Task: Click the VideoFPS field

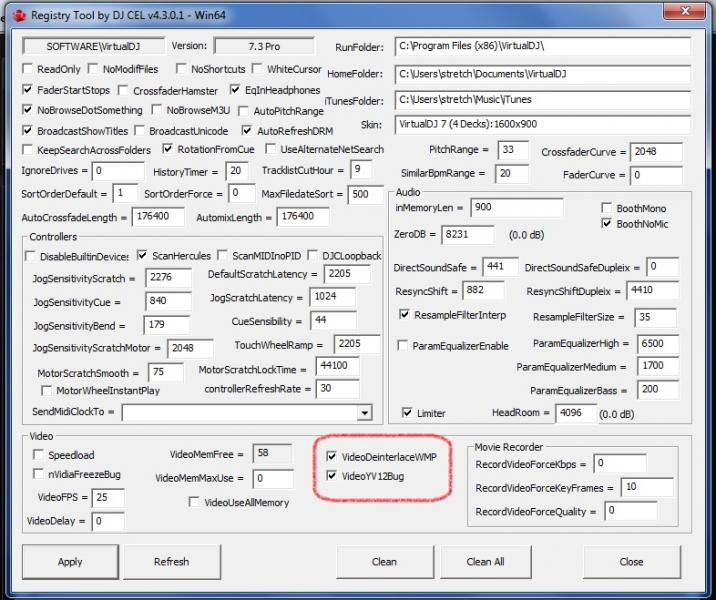Action: tap(108, 498)
